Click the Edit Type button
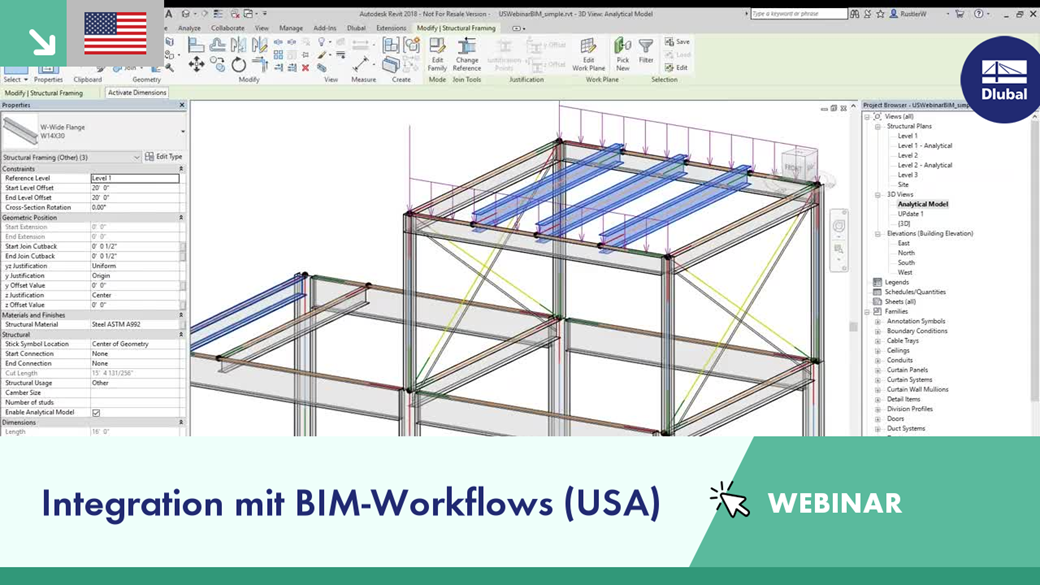Screen dimensions: 1040x585 pyautogui.click(x=164, y=157)
